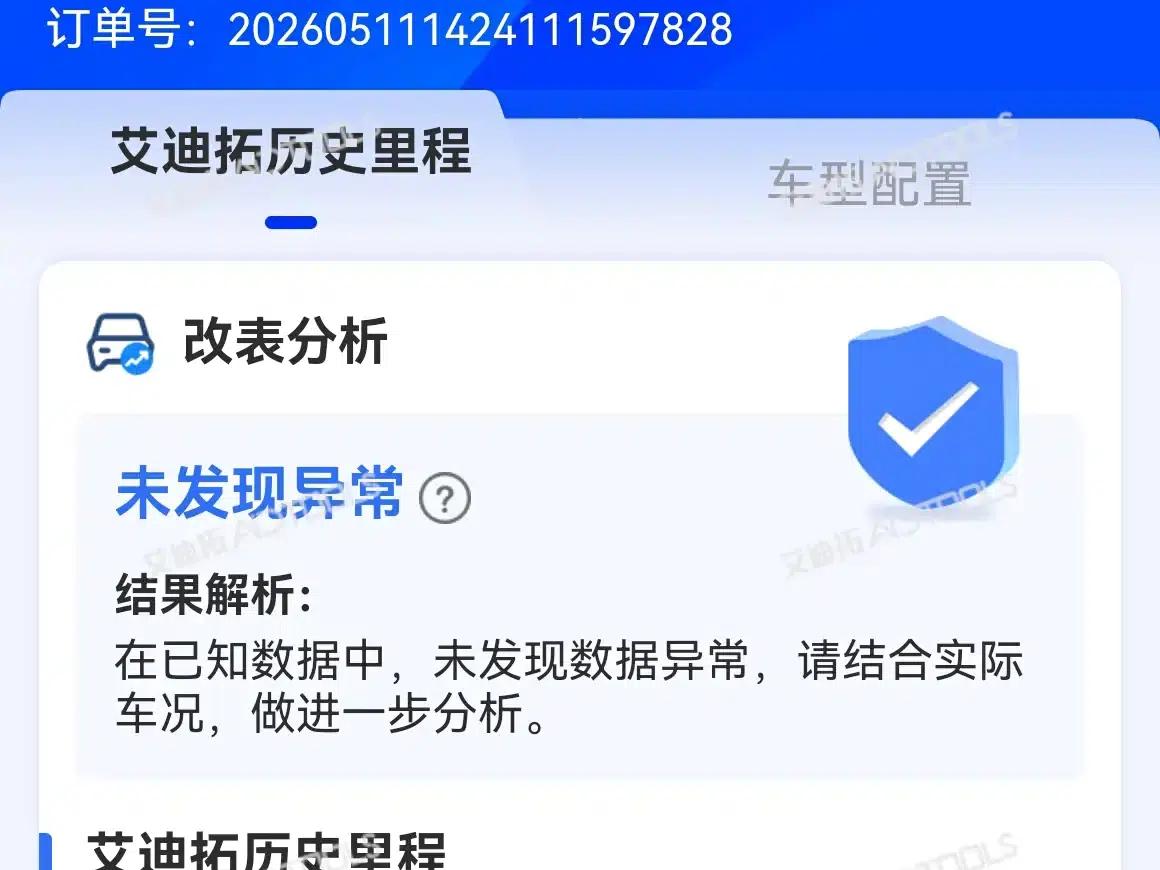This screenshot has width=1160, height=870.
Task: Open the help question mark beside 未发现异常
Action: pos(445,499)
